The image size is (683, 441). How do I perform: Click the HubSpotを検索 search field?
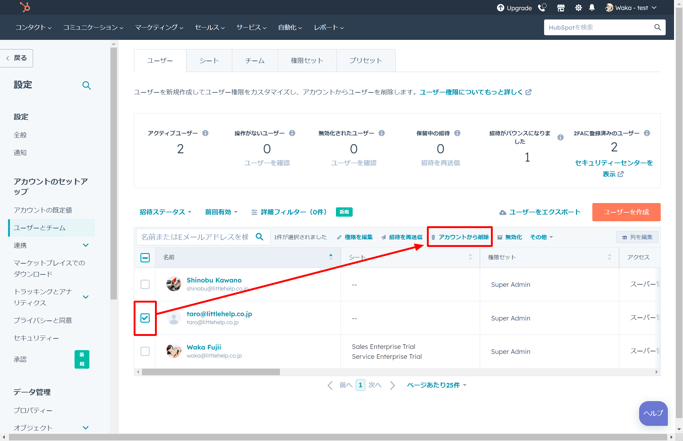(598, 28)
